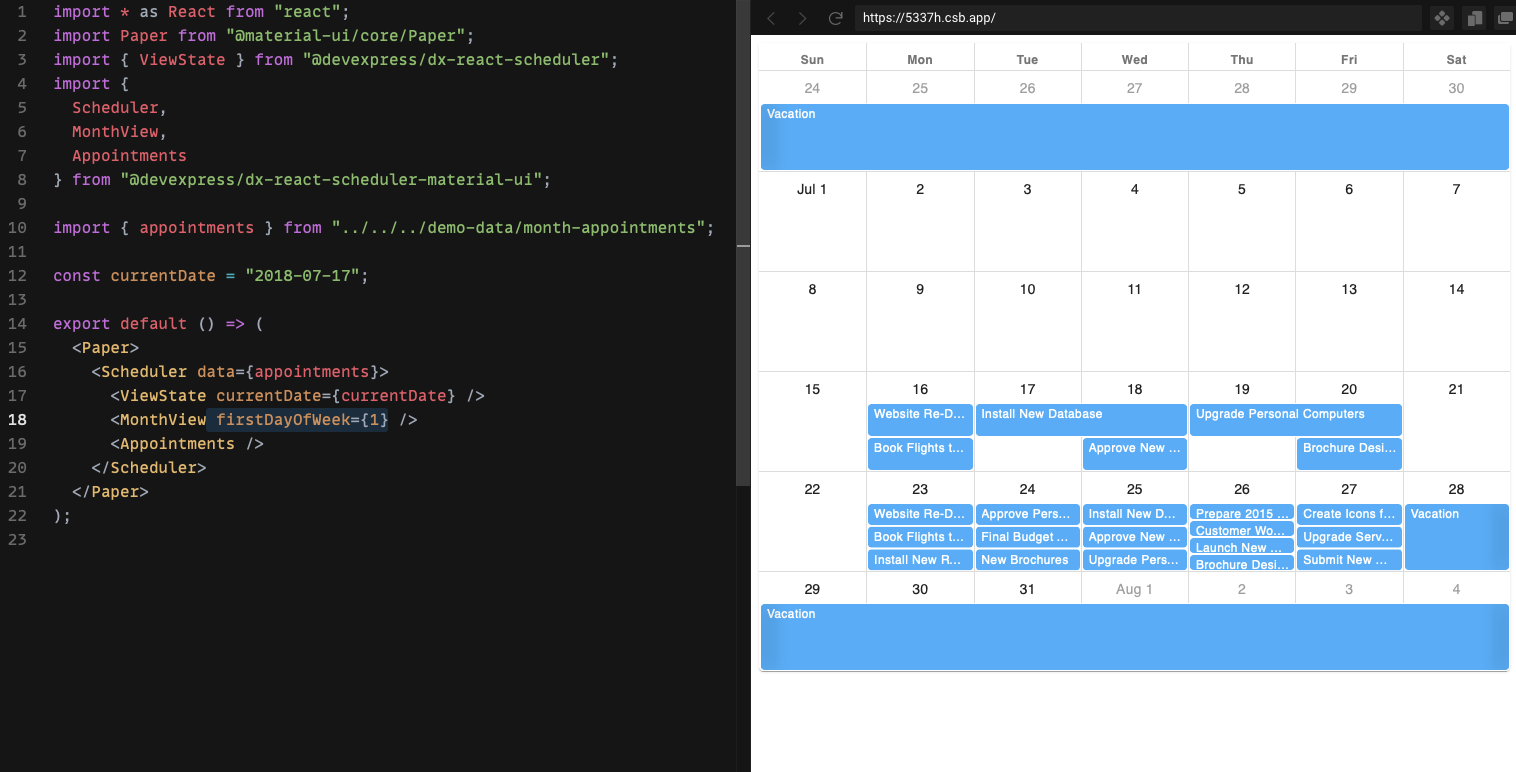Open the 'Final Budget ...' appointment

coord(1027,537)
